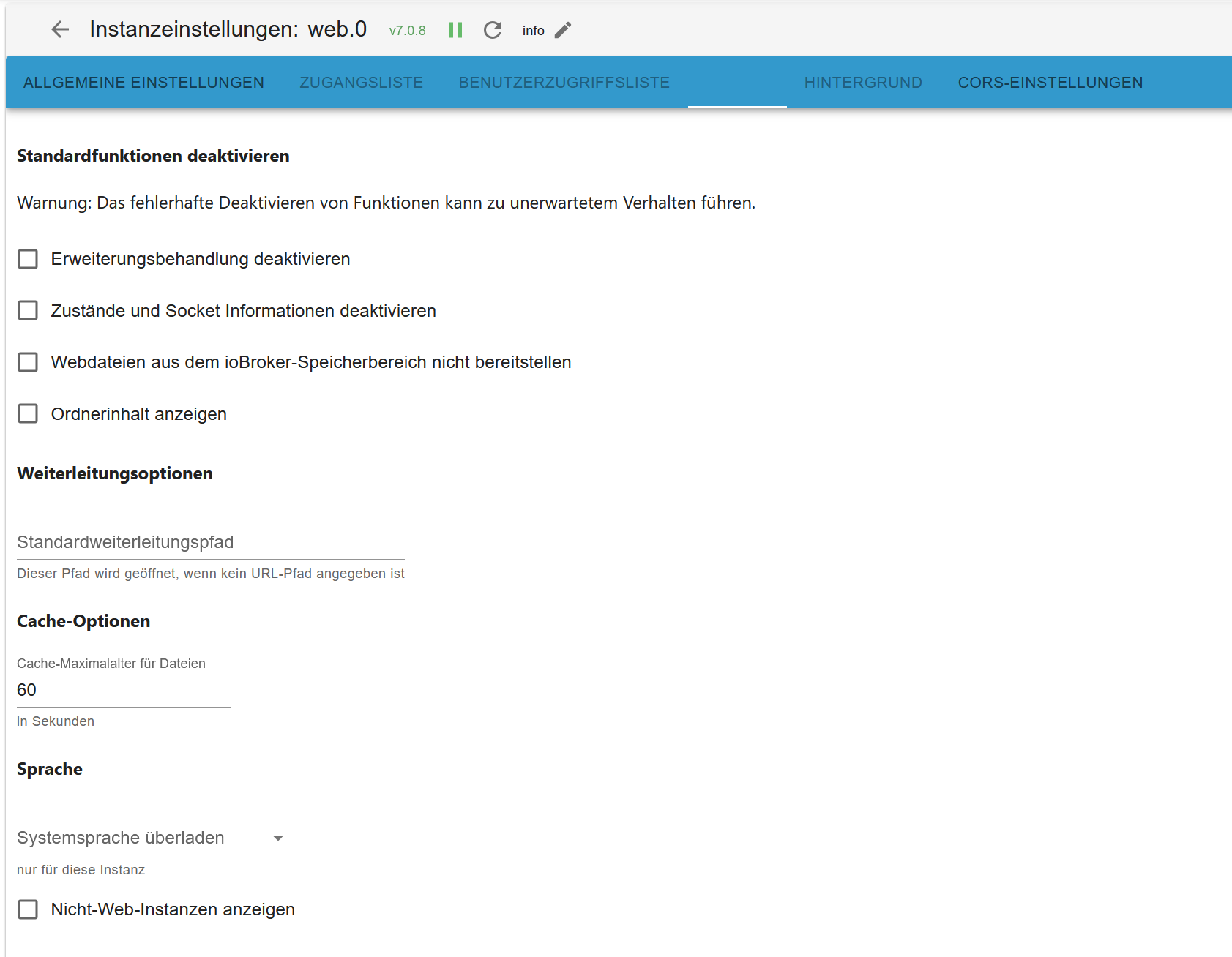Click the pencil icon to edit log level
Viewport: 1232px width, 957px height.
pyautogui.click(x=562, y=30)
